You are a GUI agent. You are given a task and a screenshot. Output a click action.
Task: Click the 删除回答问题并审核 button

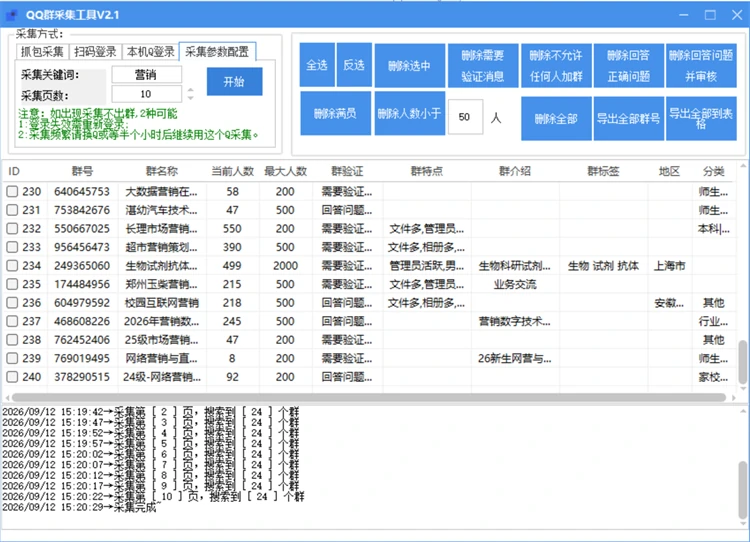(x=701, y=66)
